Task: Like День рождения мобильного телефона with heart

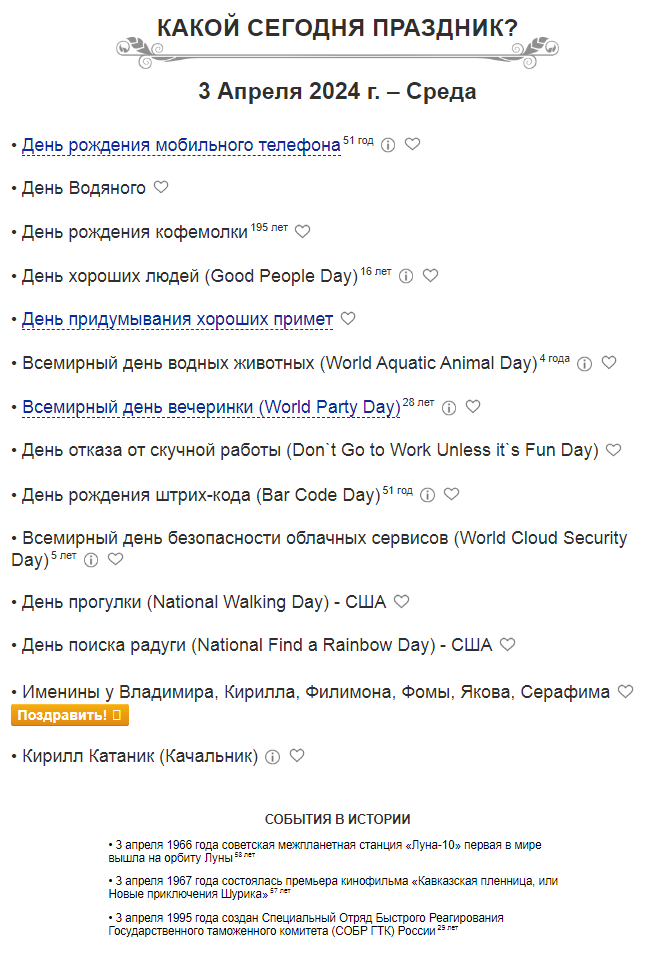Action: tap(412, 144)
